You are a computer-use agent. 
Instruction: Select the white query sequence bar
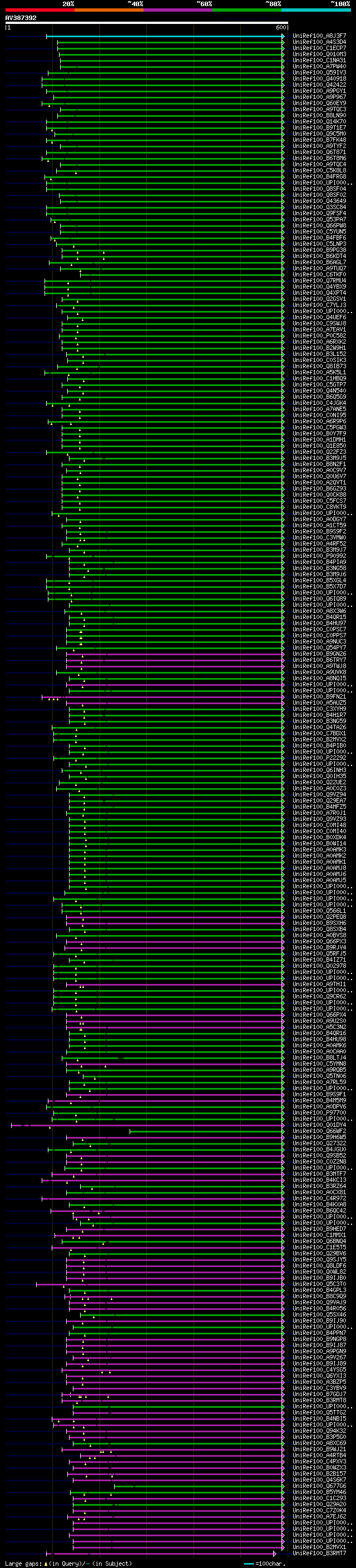(147, 23)
